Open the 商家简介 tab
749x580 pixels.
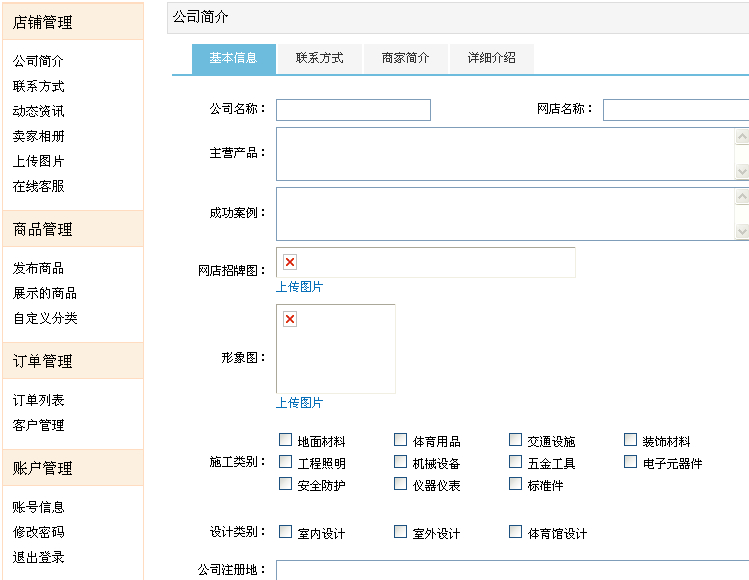pos(405,58)
